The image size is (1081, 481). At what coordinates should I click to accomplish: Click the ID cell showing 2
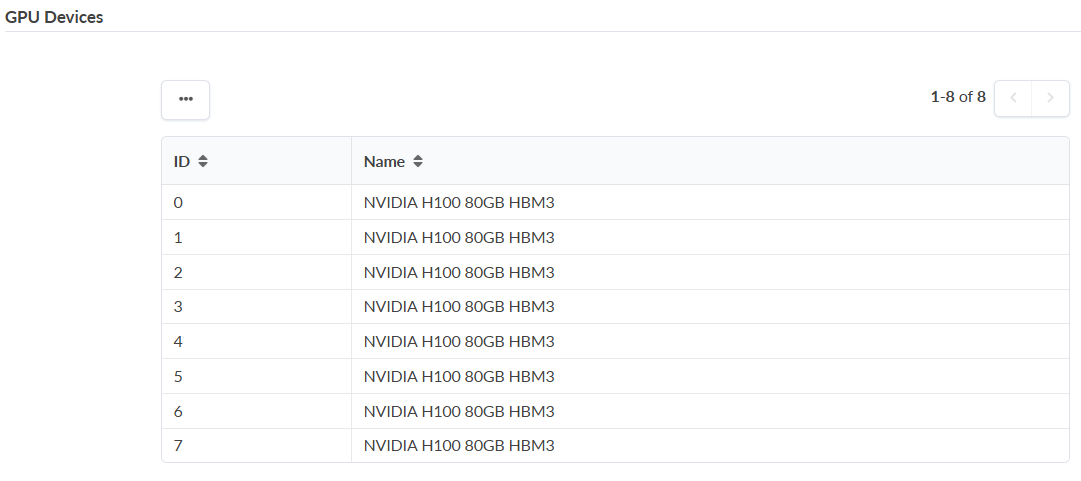[179, 272]
